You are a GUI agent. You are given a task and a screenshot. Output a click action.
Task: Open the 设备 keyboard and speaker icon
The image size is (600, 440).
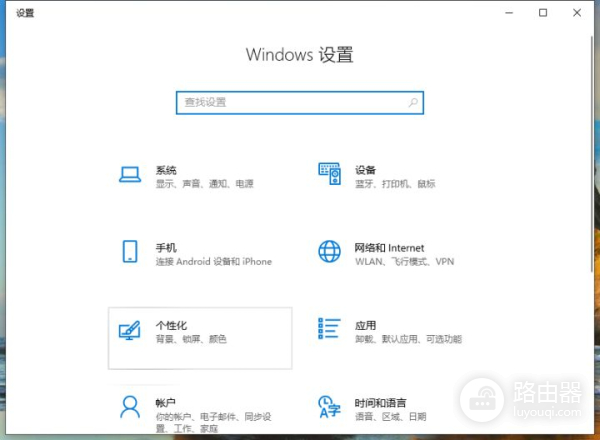[x=329, y=174]
